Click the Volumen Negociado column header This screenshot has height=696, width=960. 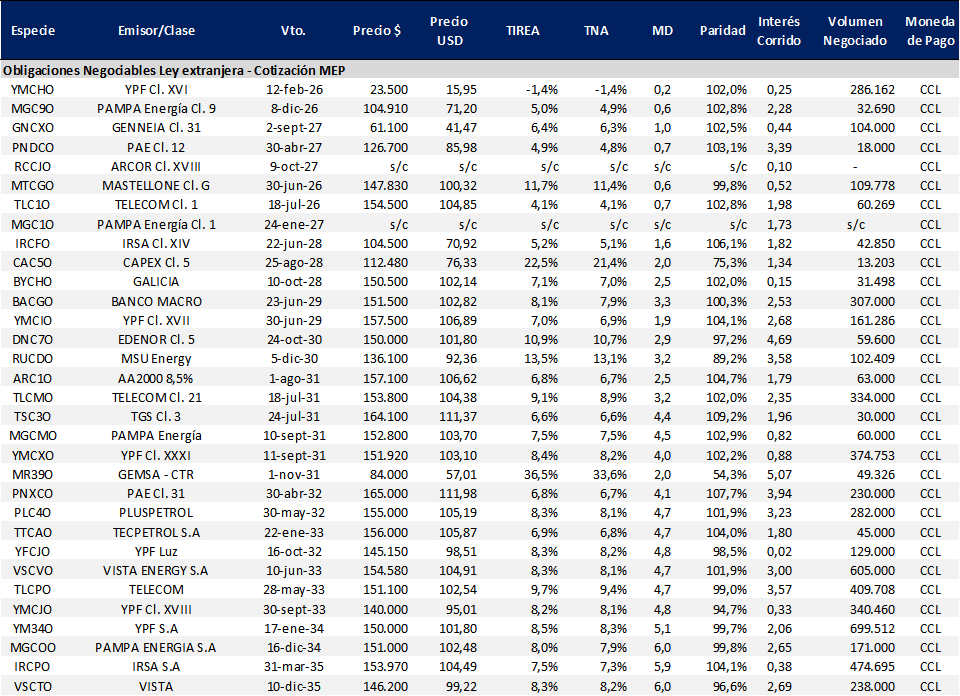click(857, 31)
